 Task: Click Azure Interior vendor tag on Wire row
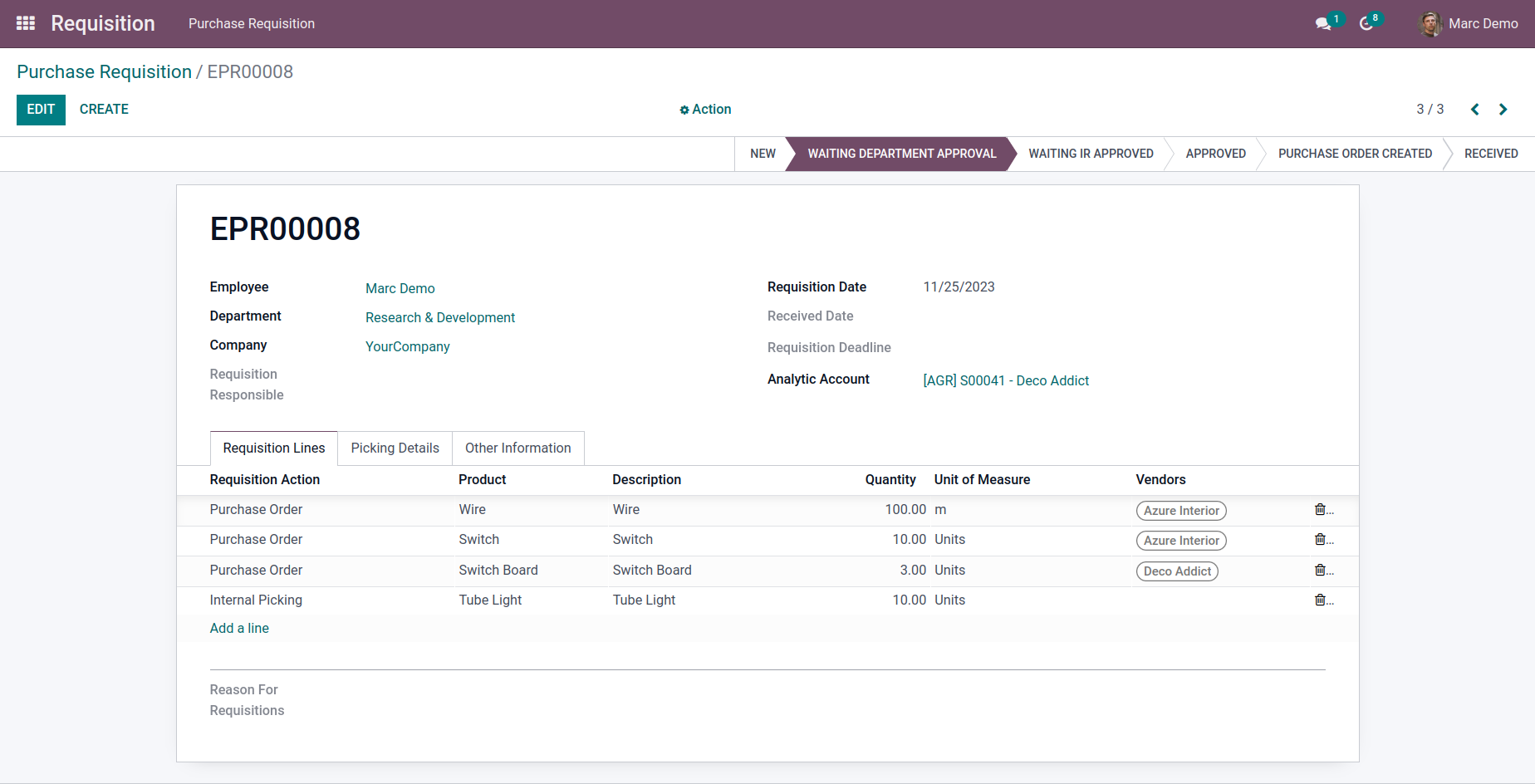1181,511
